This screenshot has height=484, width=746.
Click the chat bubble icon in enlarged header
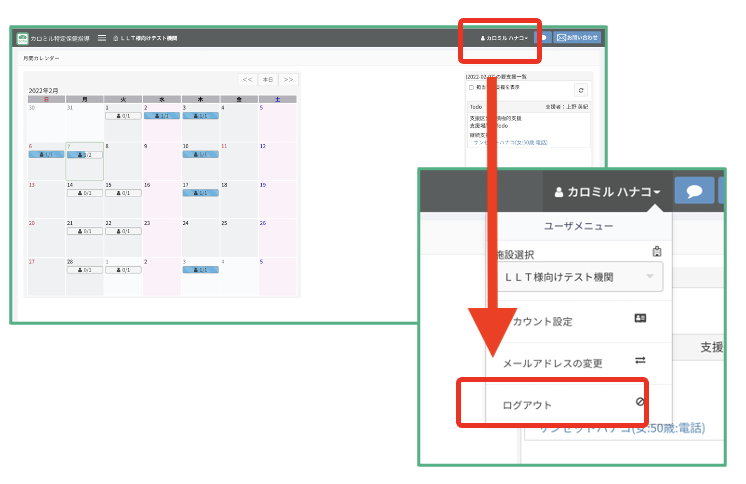tap(694, 192)
